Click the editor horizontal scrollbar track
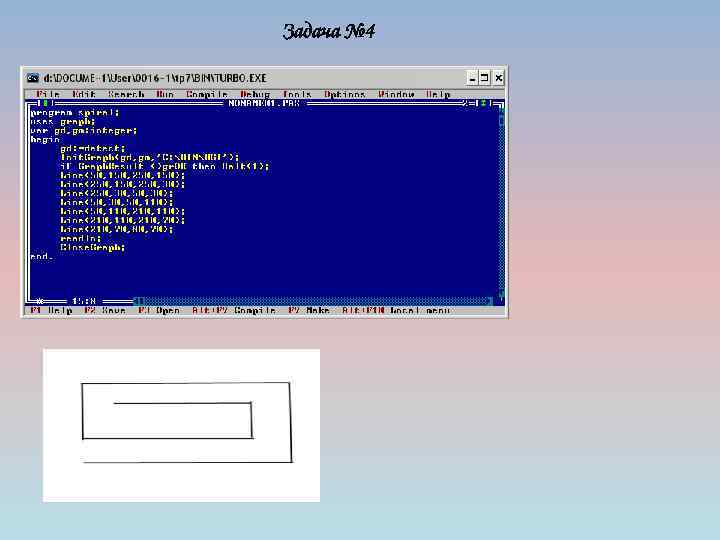The width and height of the screenshot is (720, 540). tap(314, 301)
